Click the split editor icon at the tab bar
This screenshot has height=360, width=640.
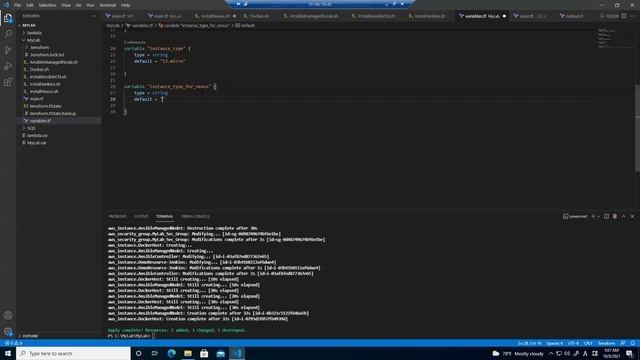pyautogui.click(x=624, y=16)
